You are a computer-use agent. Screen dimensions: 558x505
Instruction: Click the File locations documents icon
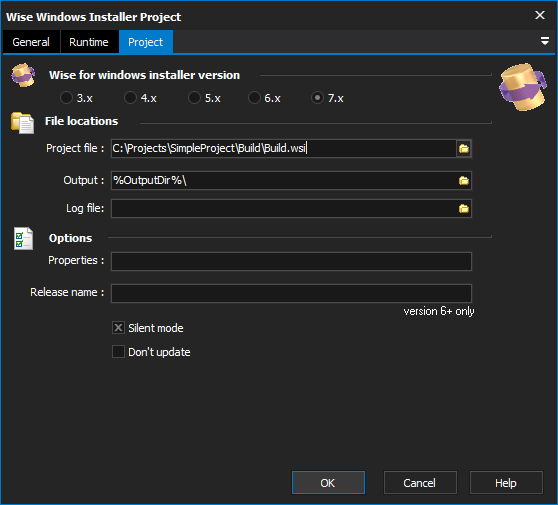(22, 123)
